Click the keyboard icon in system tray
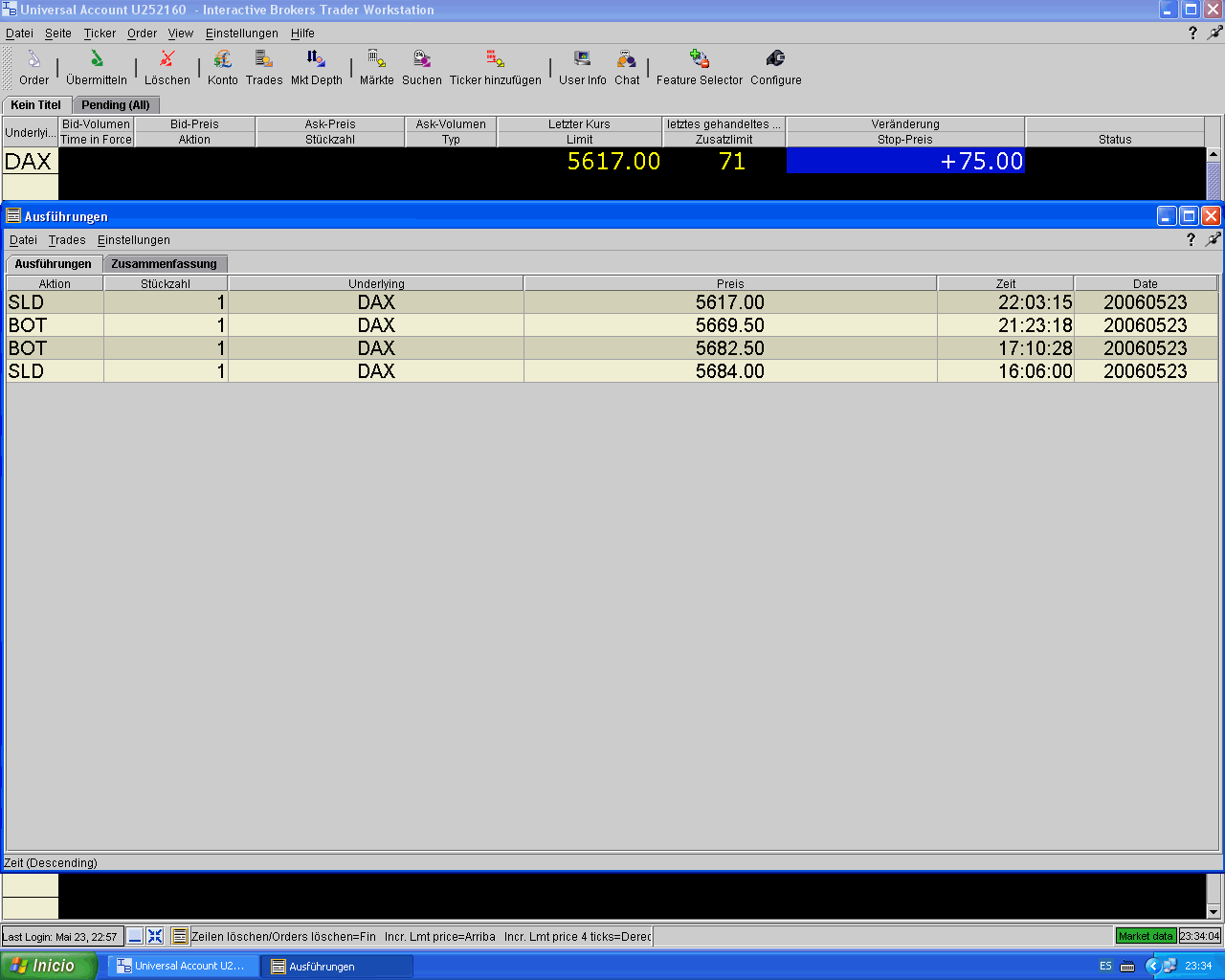1225x980 pixels. (1127, 966)
